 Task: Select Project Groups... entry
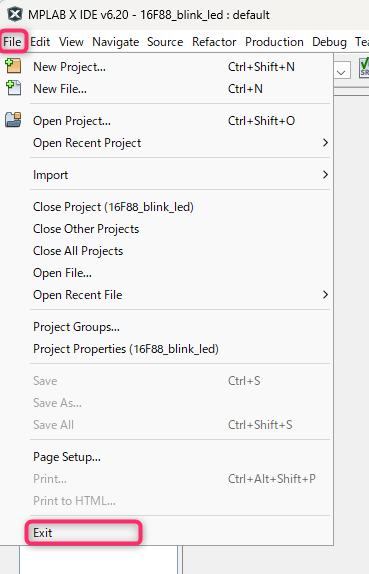tap(76, 327)
